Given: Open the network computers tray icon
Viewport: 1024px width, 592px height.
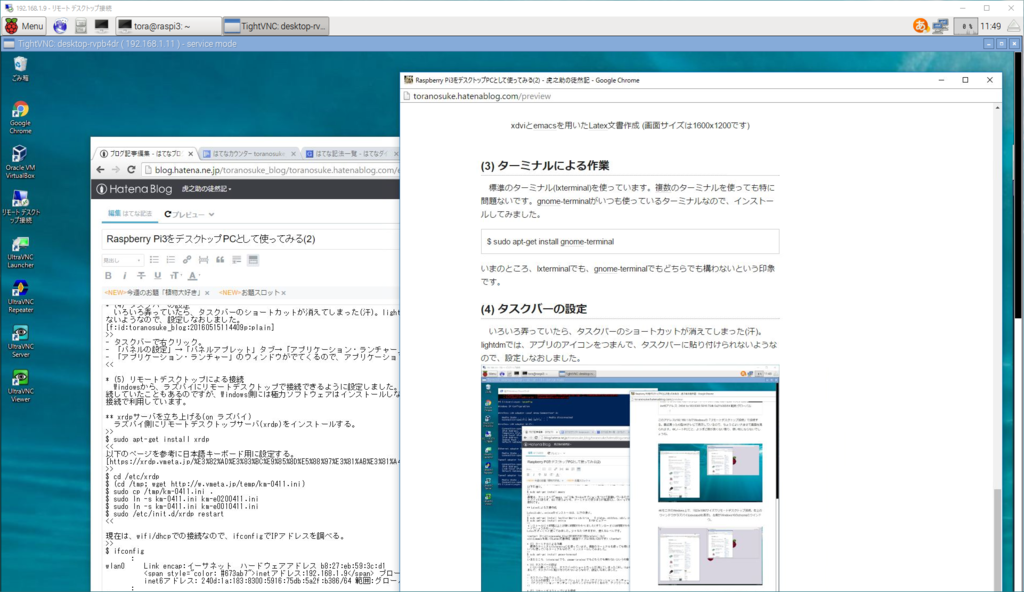Looking at the screenshot, I should pyautogui.click(x=940, y=26).
